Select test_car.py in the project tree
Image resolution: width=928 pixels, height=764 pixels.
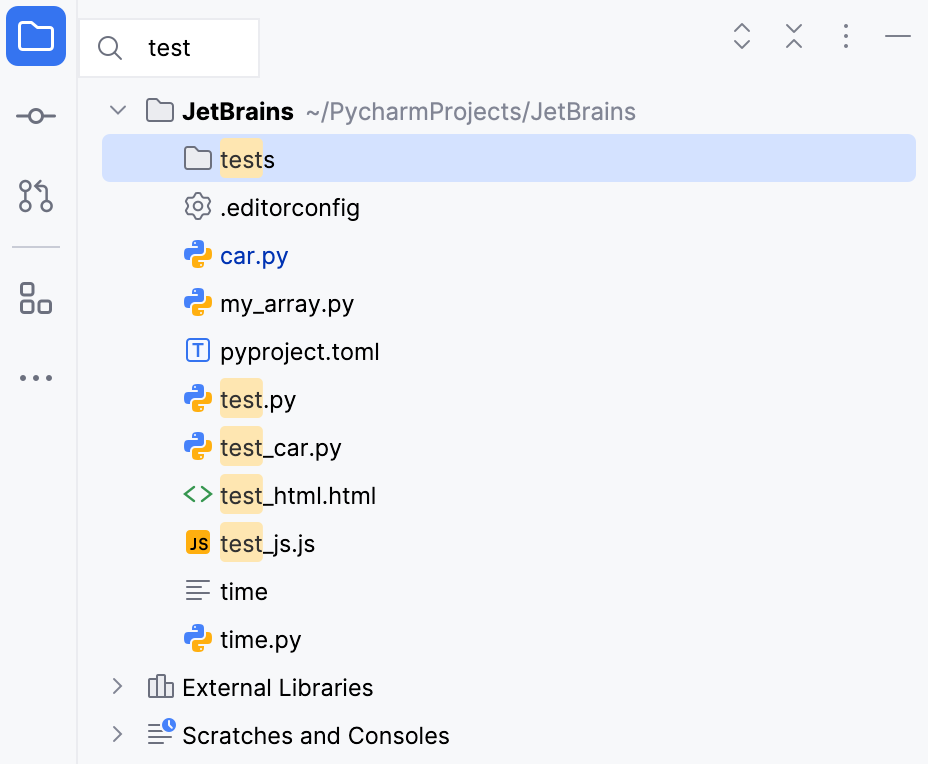pos(281,447)
